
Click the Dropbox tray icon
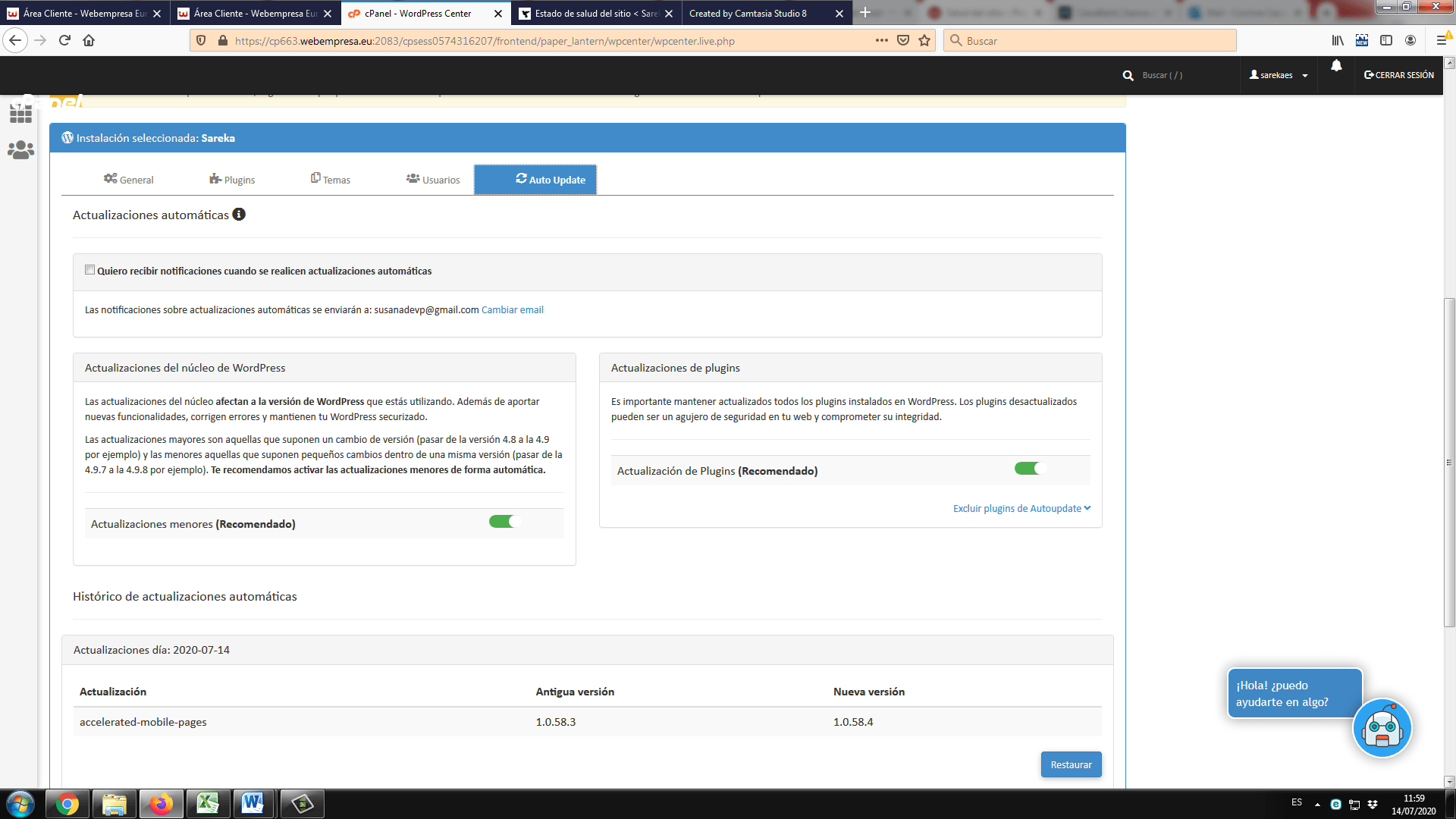point(1373,804)
